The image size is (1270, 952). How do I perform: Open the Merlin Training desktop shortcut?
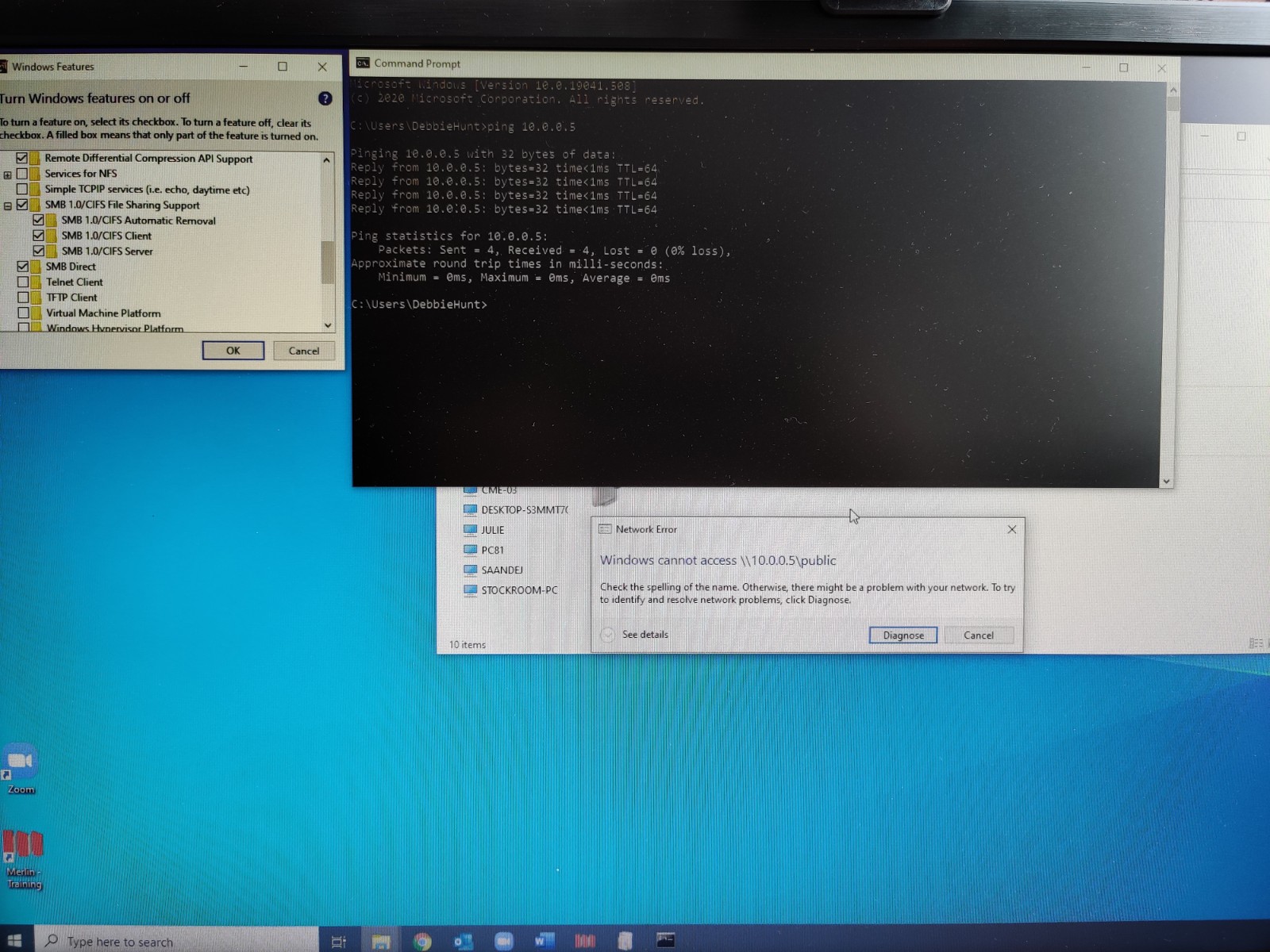(x=23, y=859)
